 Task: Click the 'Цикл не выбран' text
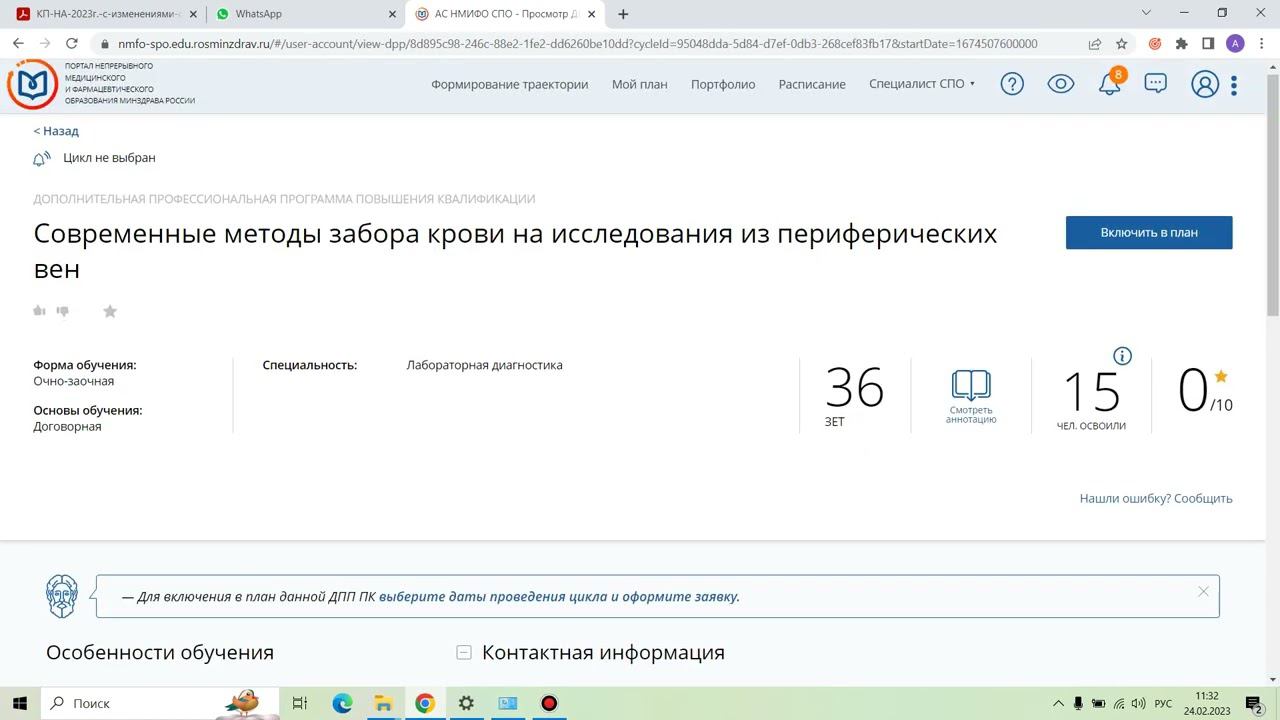[x=109, y=158]
